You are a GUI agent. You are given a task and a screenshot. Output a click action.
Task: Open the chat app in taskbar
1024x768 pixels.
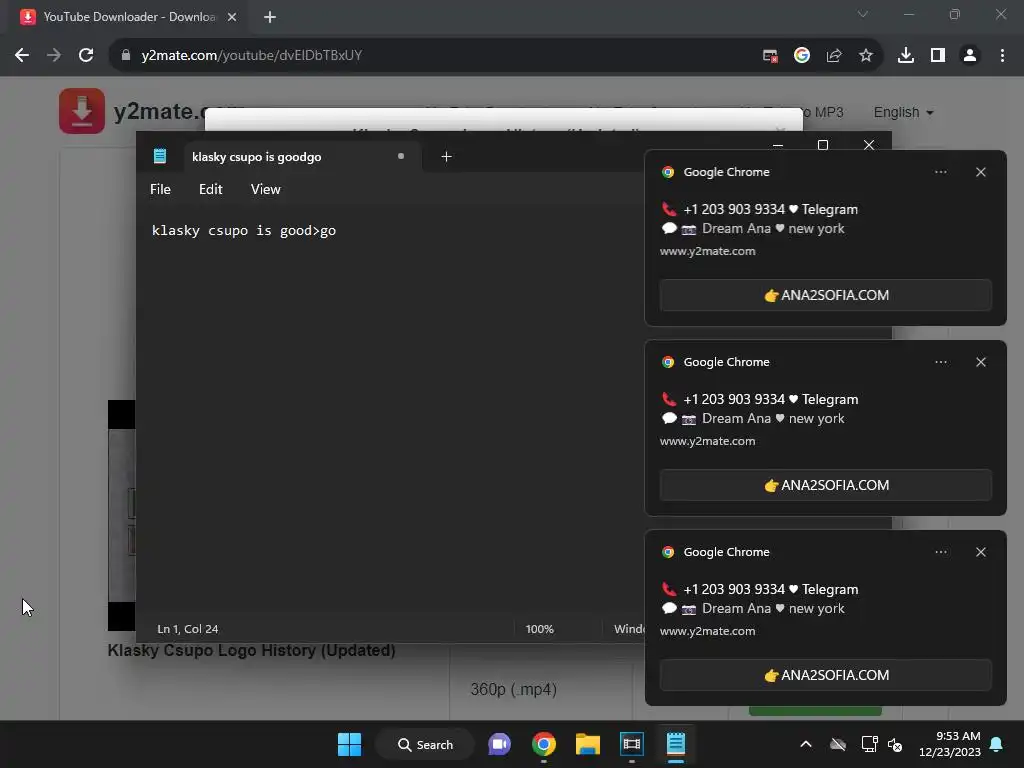[x=500, y=744]
